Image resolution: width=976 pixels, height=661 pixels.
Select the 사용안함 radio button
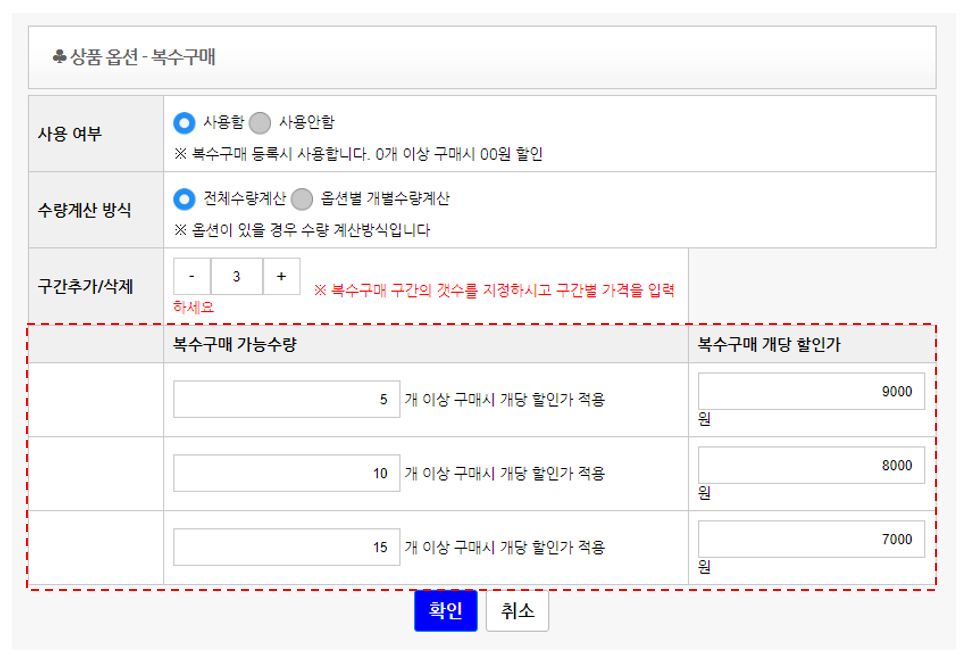pos(260,123)
